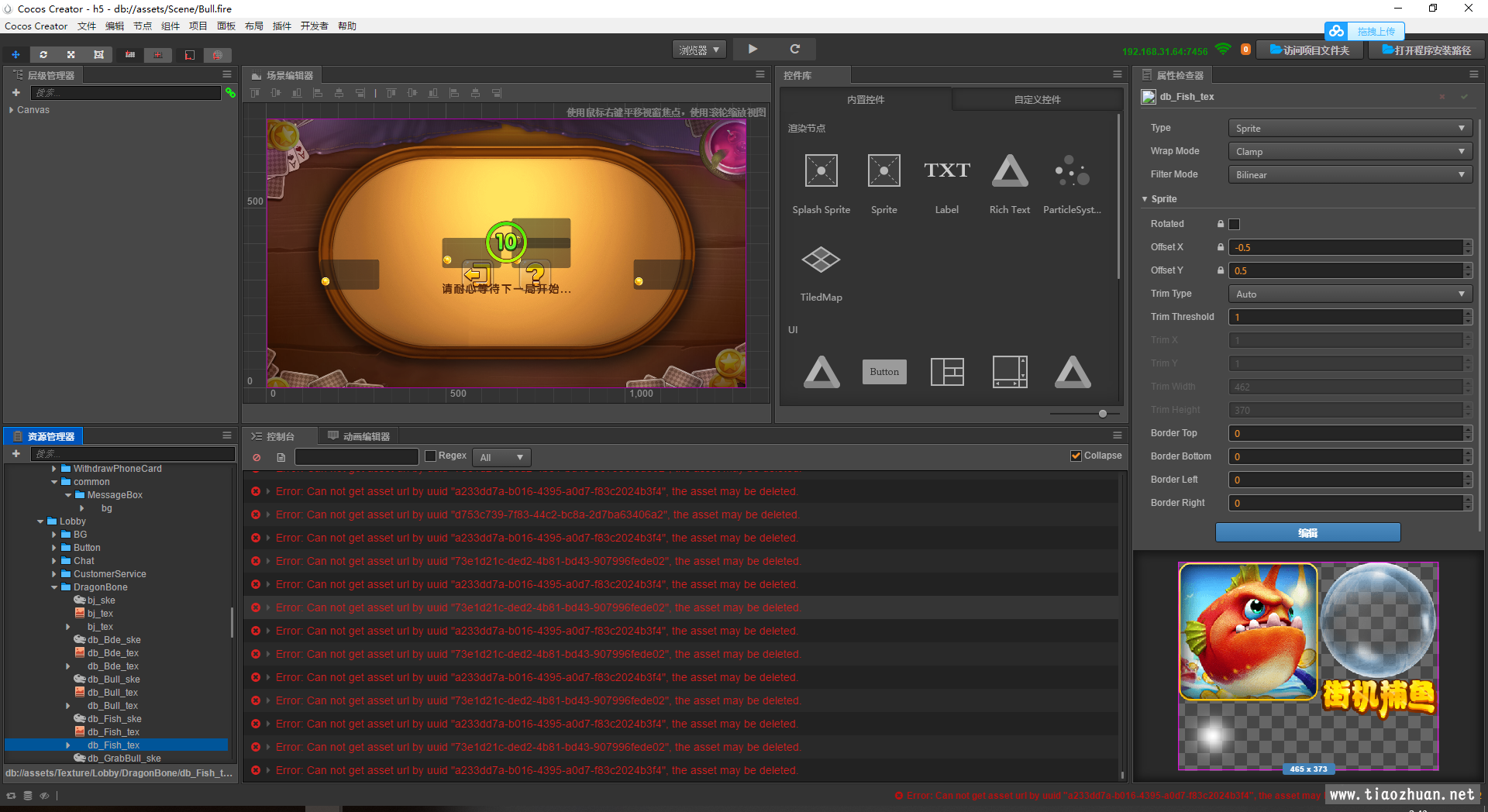Add an asset with assets plus button
The width and height of the screenshot is (1488, 812).
tap(15, 454)
